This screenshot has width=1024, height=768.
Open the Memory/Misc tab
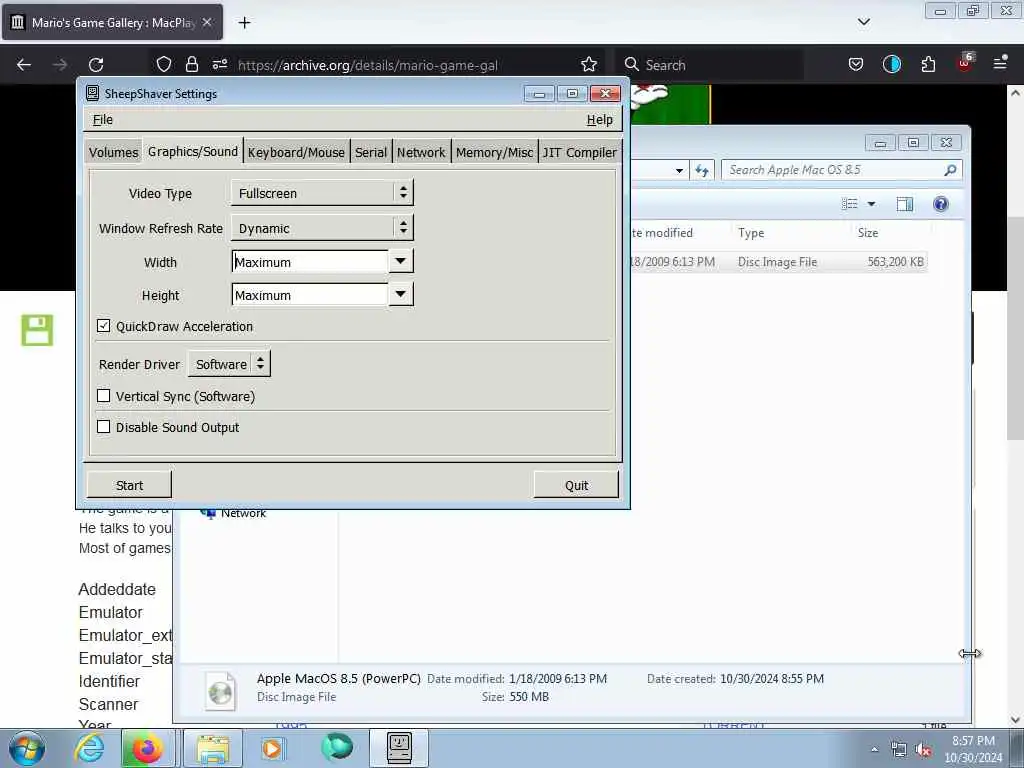(494, 152)
